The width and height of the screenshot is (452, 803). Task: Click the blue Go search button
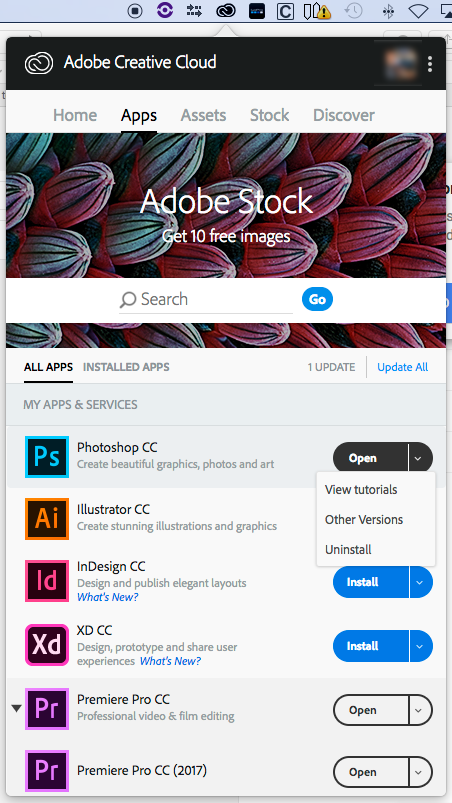click(317, 299)
